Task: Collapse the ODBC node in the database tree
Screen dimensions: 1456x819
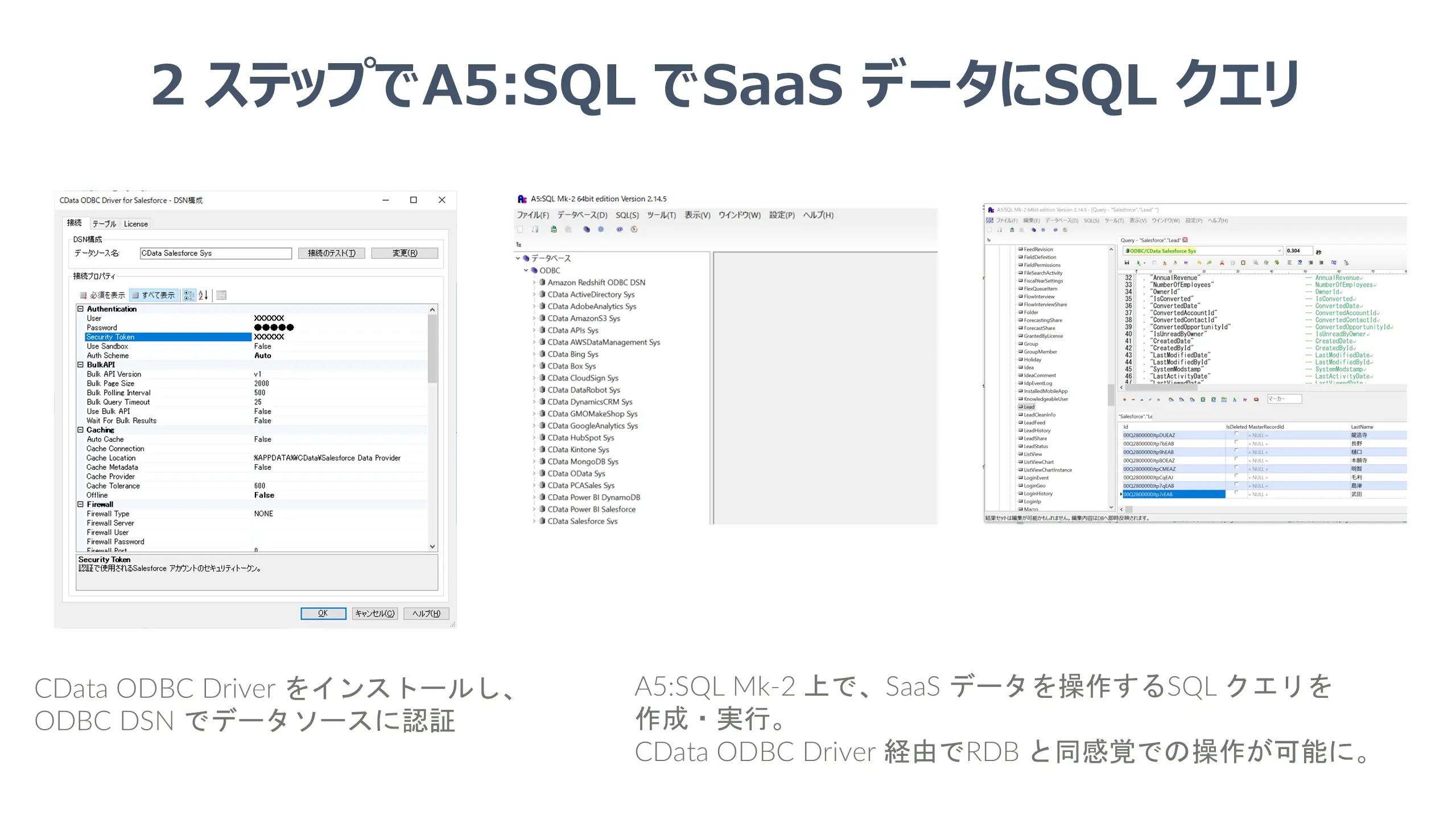Action: tap(526, 270)
